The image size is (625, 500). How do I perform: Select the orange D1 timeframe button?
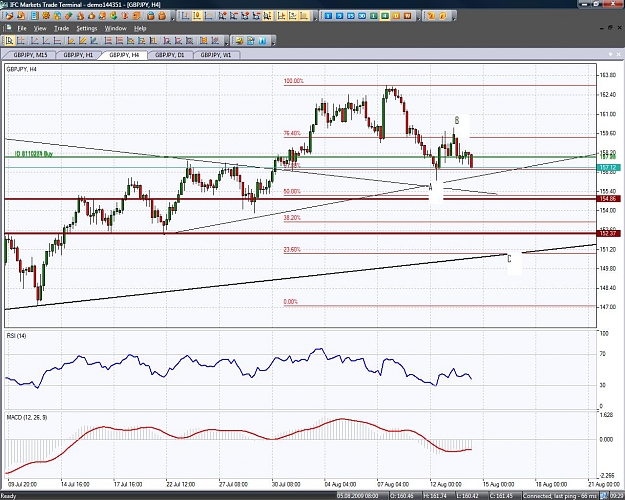point(396,16)
